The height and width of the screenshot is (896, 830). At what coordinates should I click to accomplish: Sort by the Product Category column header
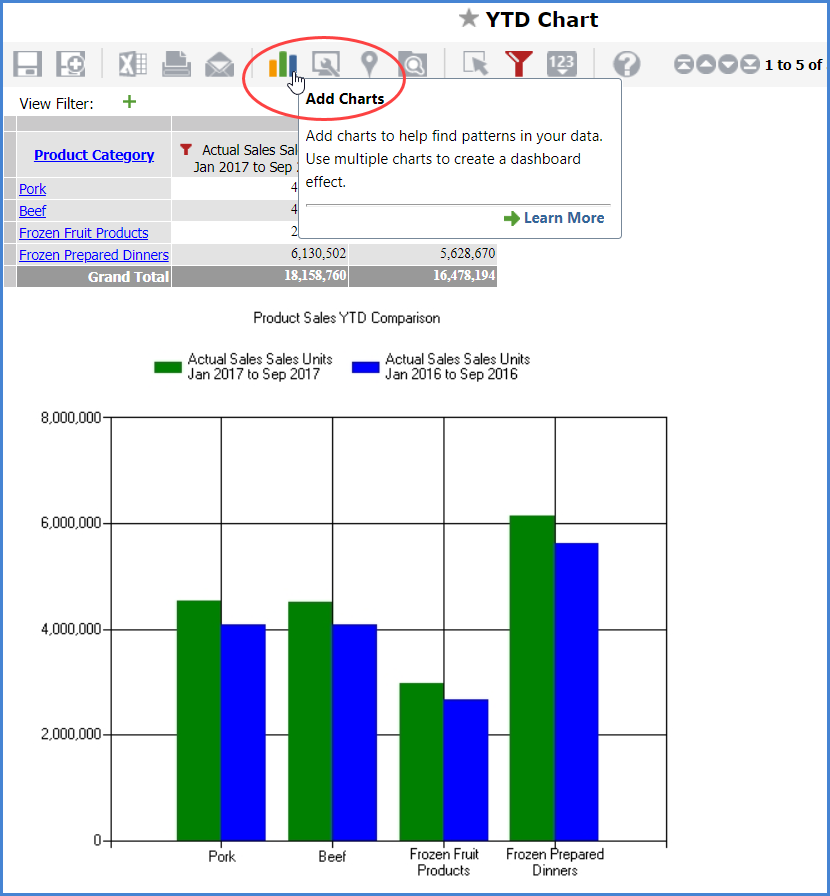93,154
